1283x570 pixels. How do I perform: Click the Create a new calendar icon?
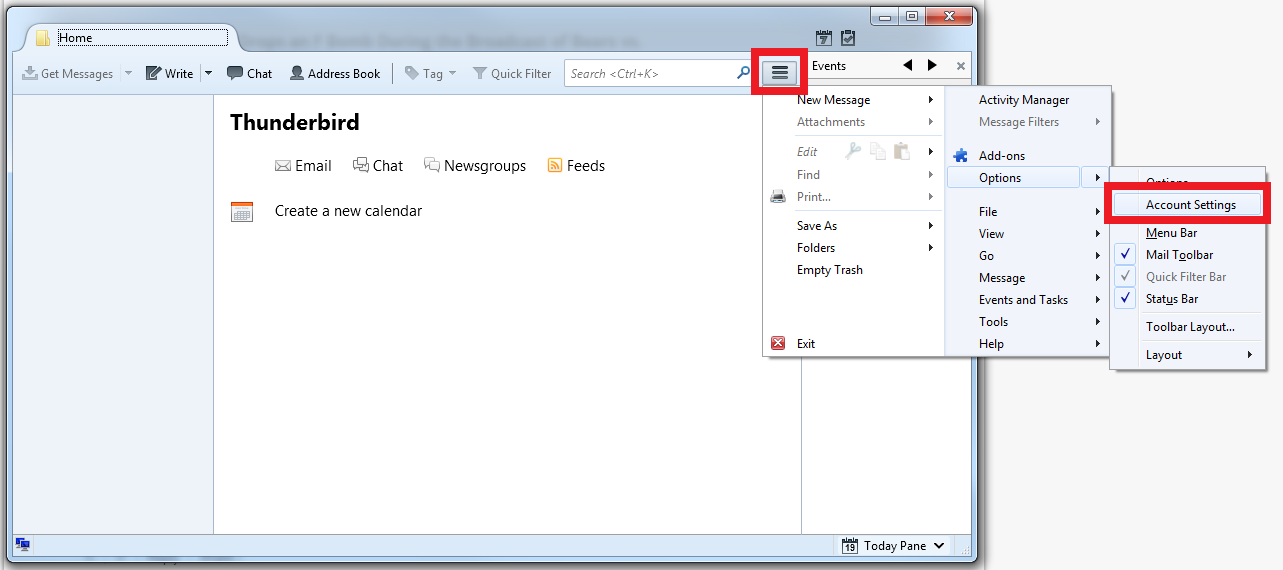pos(242,211)
